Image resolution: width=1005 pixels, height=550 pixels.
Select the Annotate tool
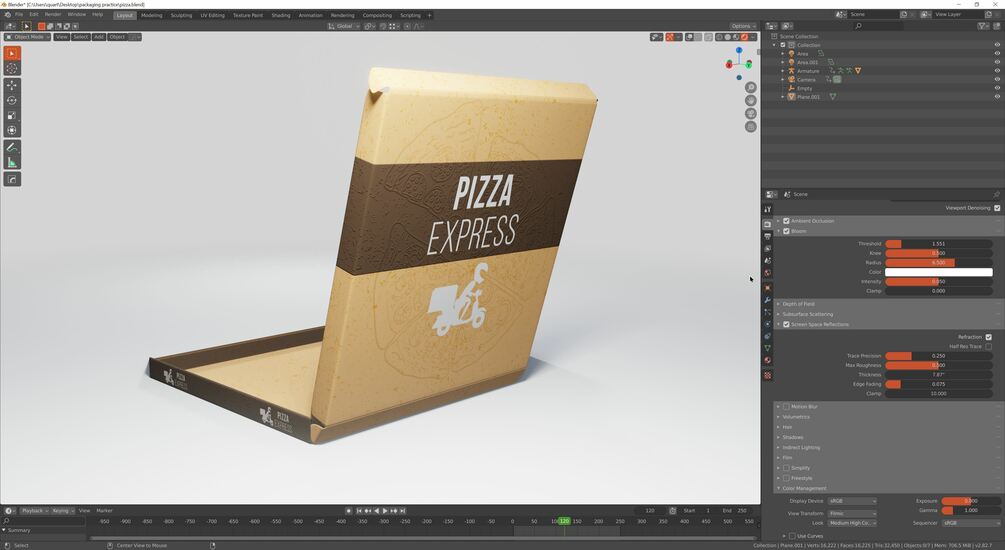coord(12,147)
